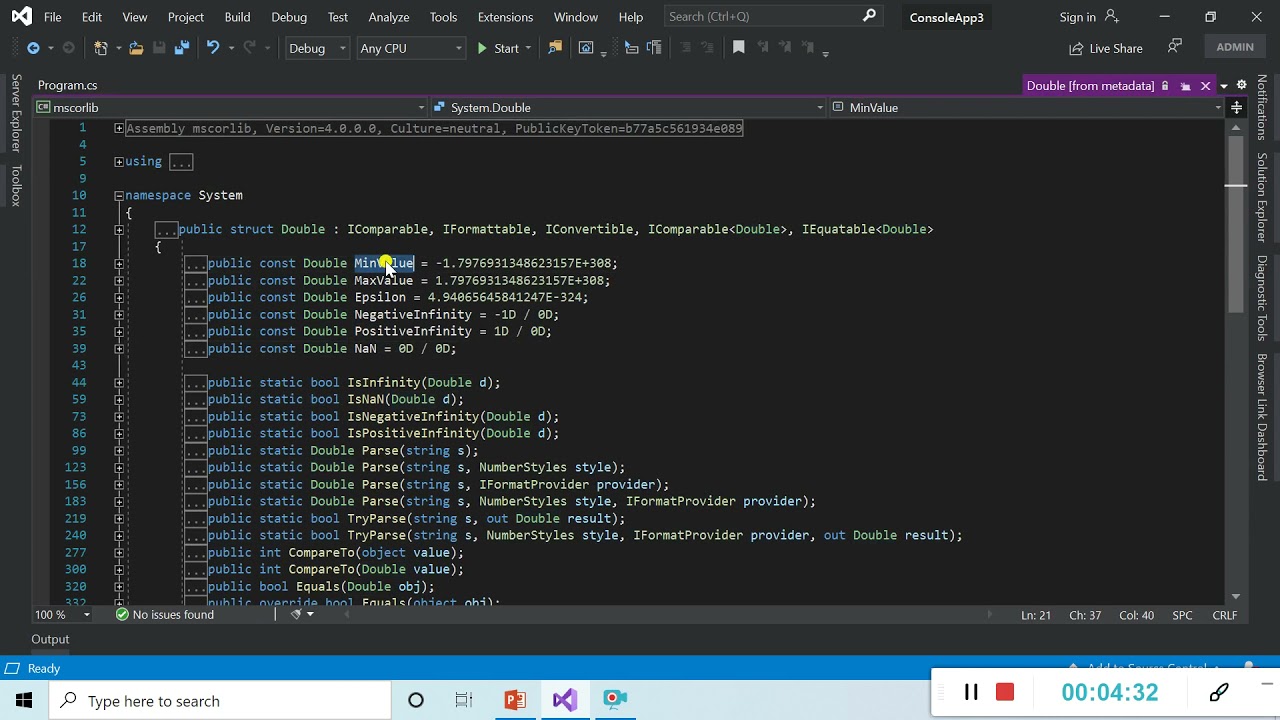
Task: Open the Debug menu
Action: (x=289, y=17)
